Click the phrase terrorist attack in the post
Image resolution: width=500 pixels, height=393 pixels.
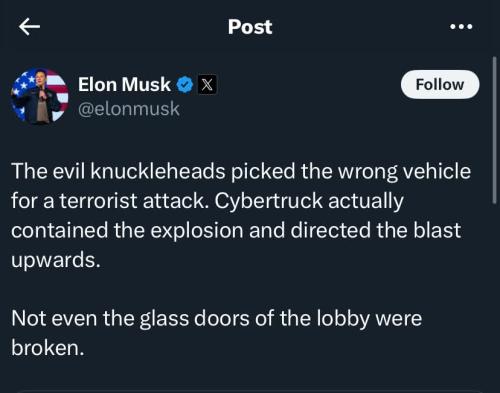coord(134,201)
